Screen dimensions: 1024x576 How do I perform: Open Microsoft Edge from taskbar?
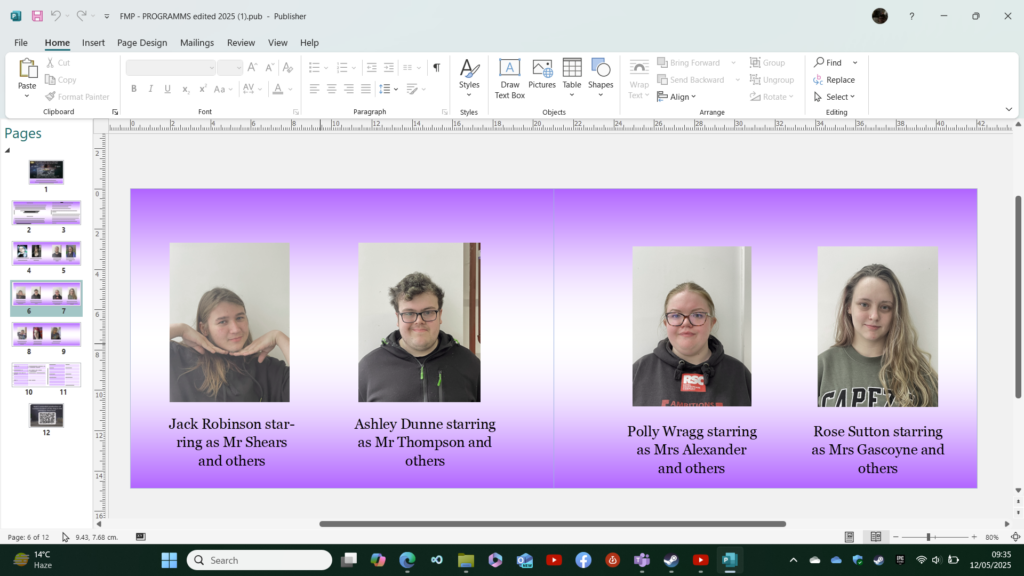pyautogui.click(x=408, y=560)
